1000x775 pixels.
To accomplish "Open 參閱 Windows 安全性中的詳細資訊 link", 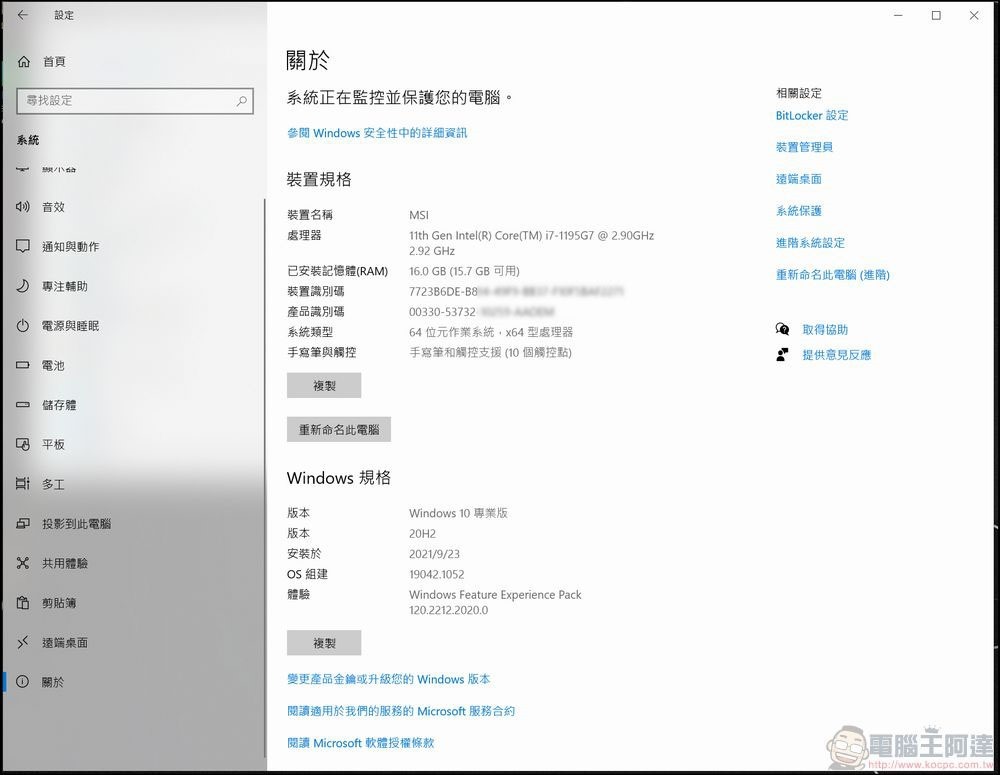I will [377, 133].
